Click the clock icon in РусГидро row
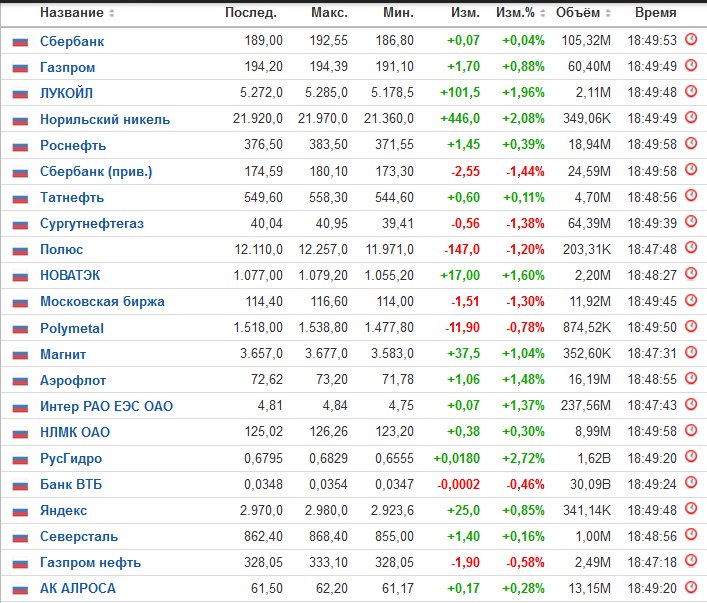 [691, 456]
